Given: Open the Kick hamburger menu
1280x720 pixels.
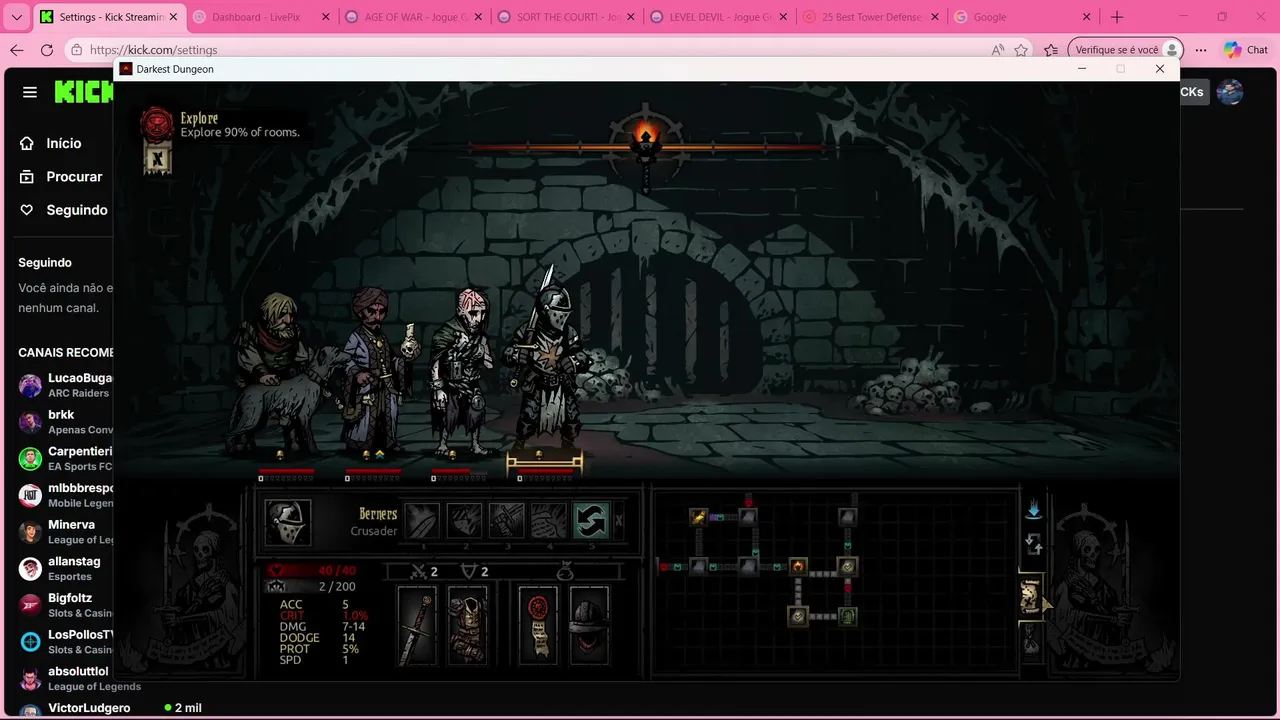Looking at the screenshot, I should 30,92.
